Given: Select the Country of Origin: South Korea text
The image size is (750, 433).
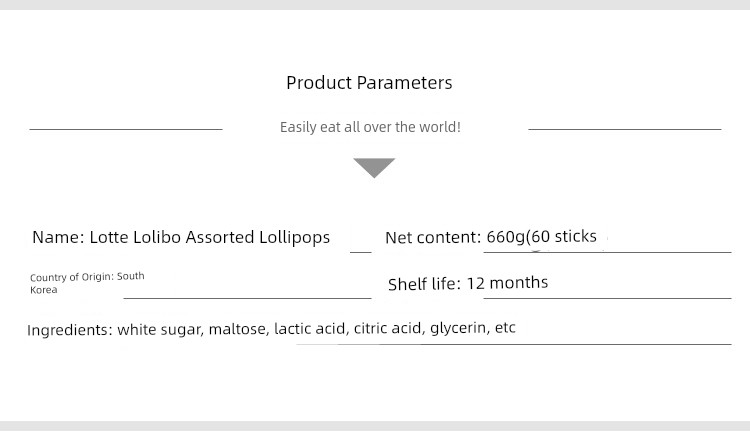Looking at the screenshot, I should point(87,283).
